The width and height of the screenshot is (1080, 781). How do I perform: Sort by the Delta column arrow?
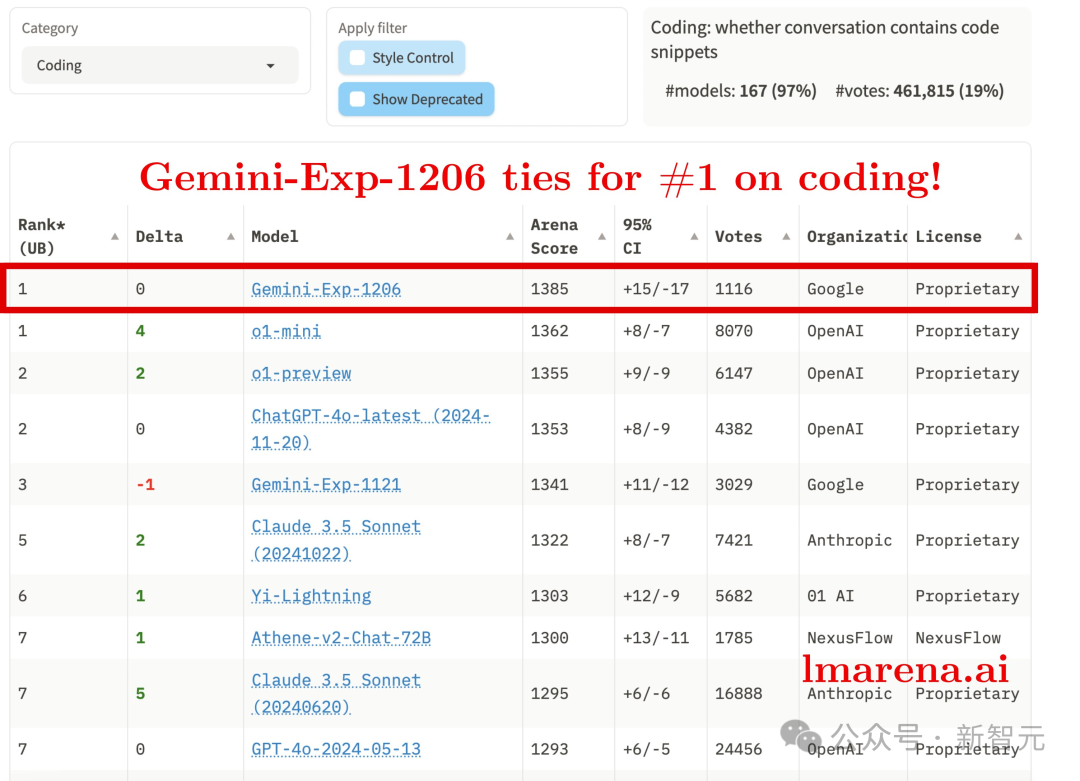pyautogui.click(x=231, y=236)
